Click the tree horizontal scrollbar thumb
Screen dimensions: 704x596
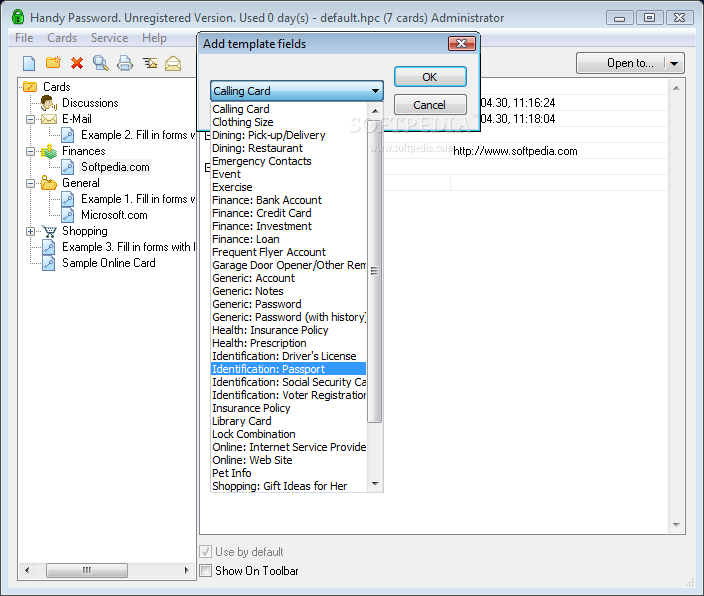point(87,570)
